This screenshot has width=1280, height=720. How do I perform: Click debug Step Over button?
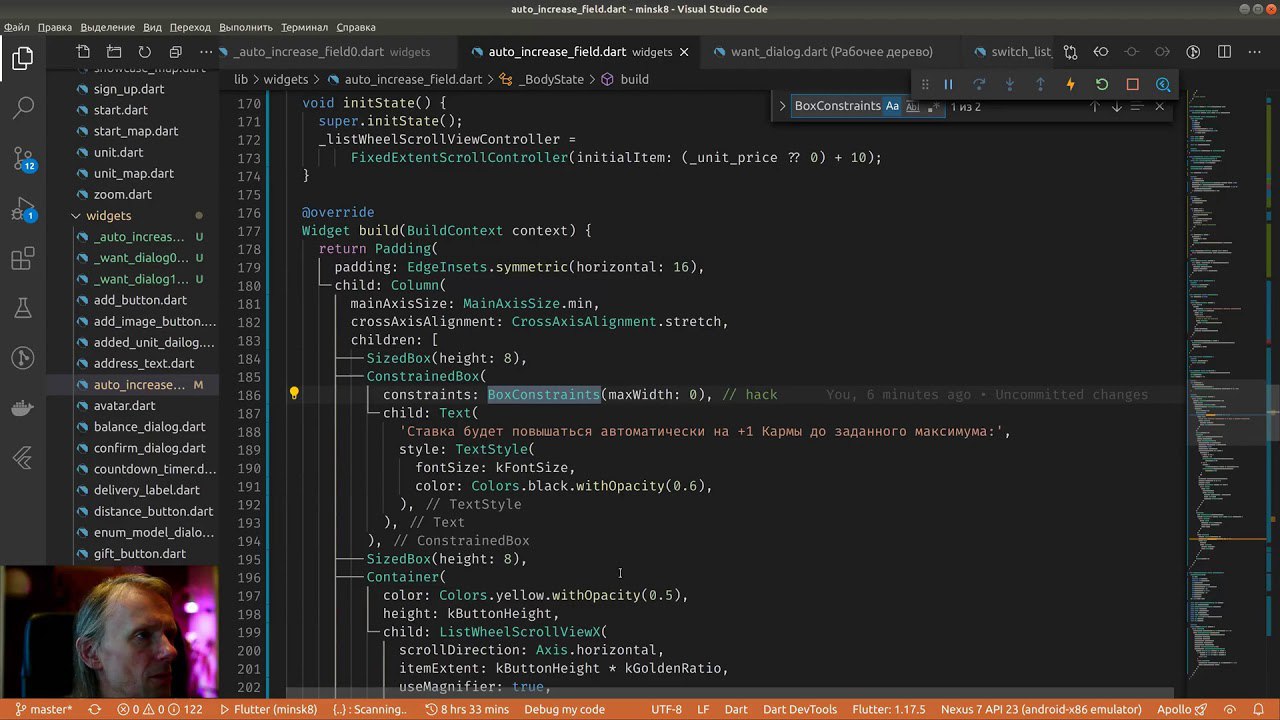coord(979,85)
